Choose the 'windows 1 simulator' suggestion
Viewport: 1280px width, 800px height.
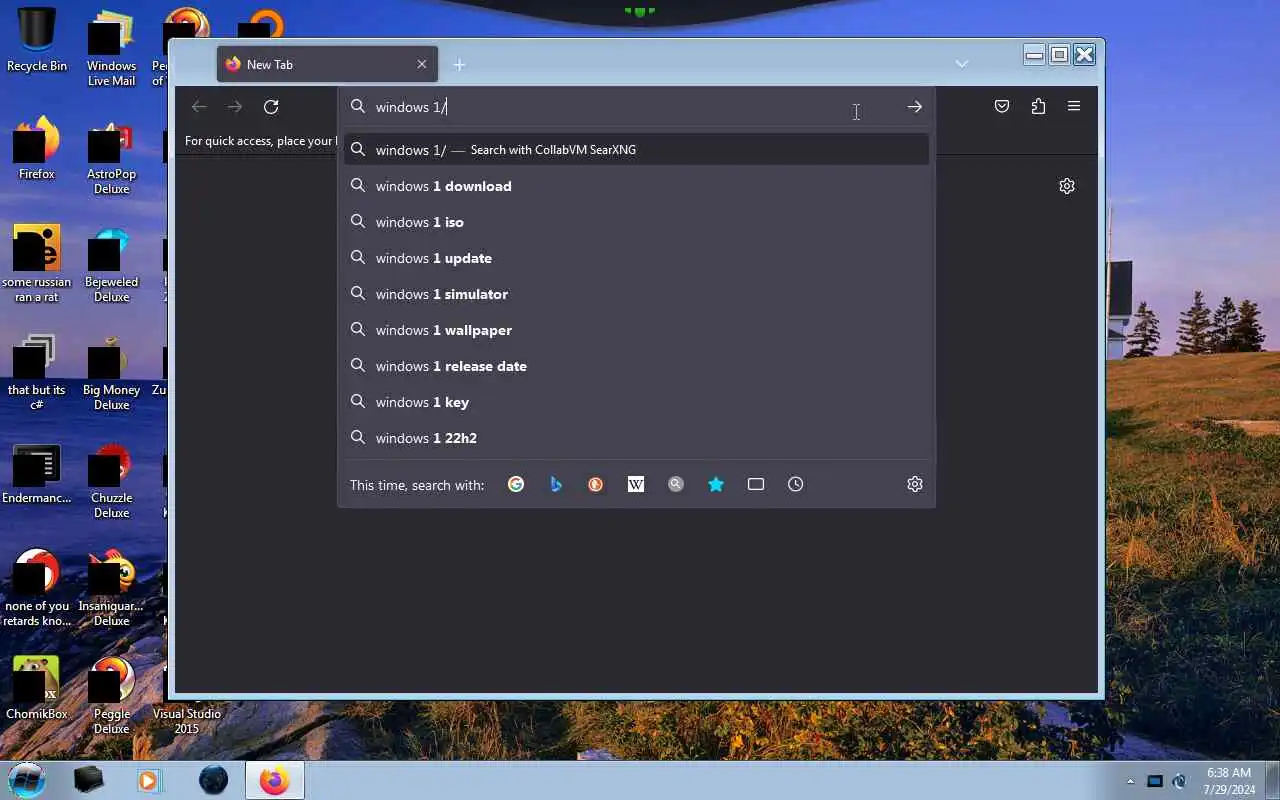(x=636, y=294)
